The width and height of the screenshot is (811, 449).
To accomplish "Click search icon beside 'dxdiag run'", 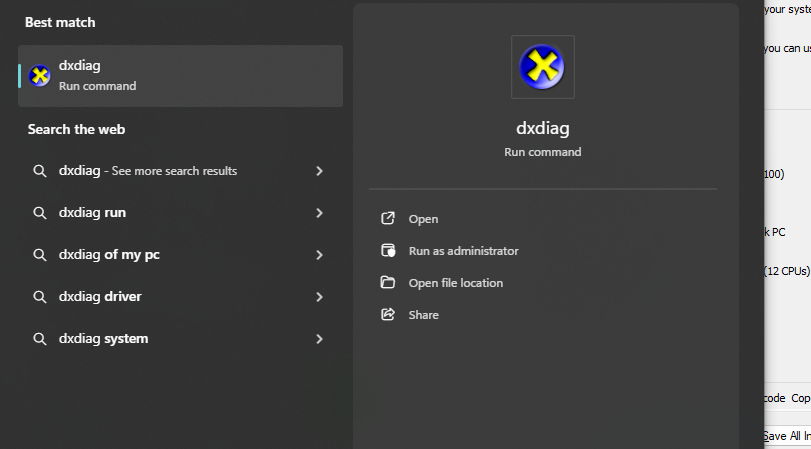I will 40,213.
